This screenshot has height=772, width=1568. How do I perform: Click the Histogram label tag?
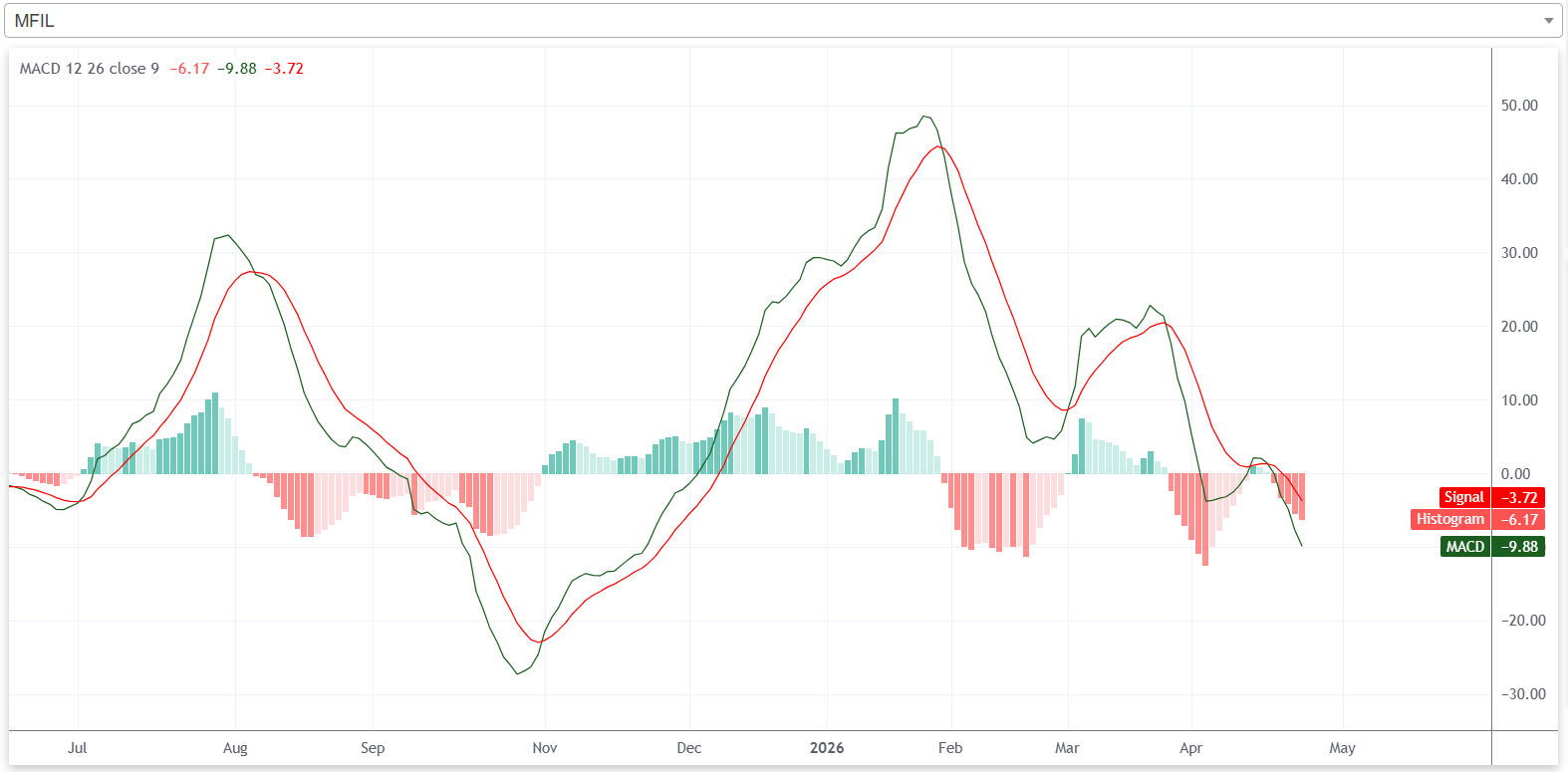point(1449,519)
